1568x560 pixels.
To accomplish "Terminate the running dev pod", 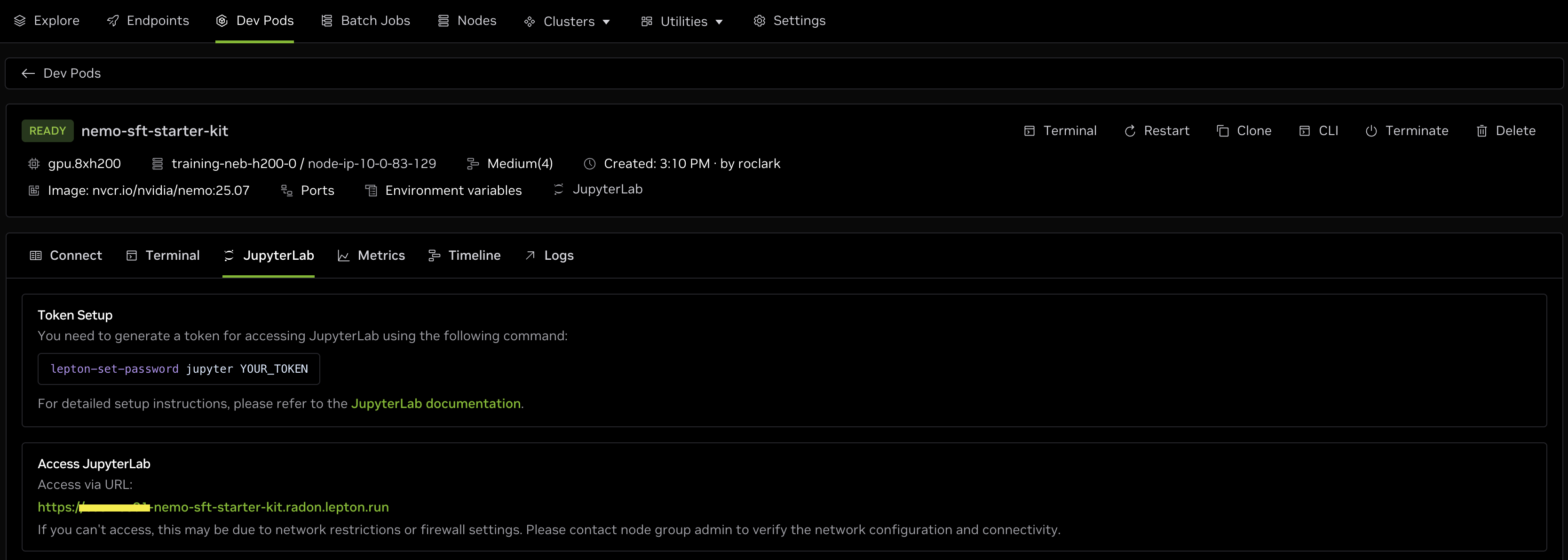I will tap(1406, 131).
